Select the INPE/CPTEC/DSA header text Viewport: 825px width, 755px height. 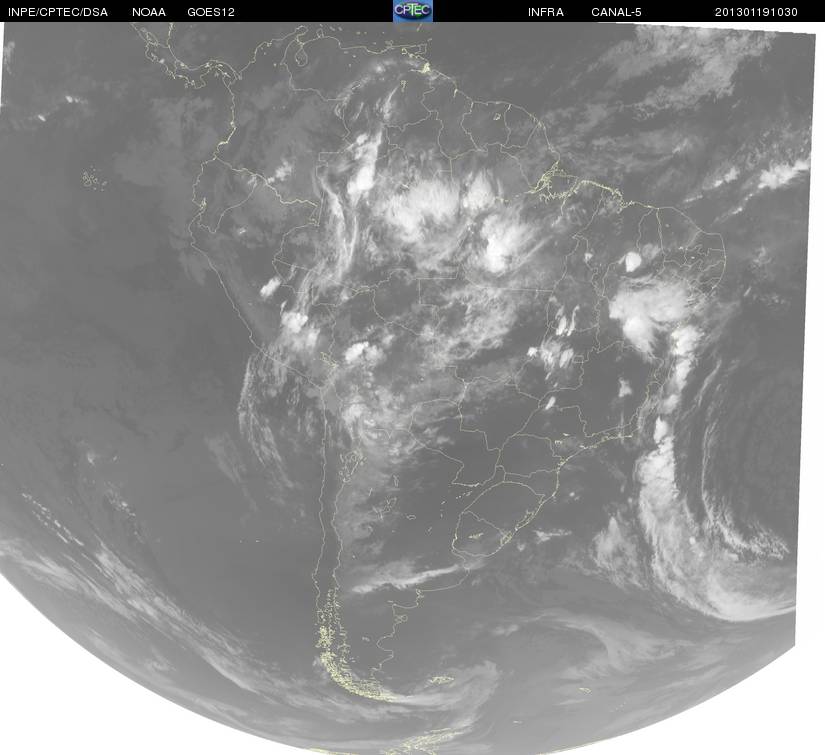pos(58,12)
